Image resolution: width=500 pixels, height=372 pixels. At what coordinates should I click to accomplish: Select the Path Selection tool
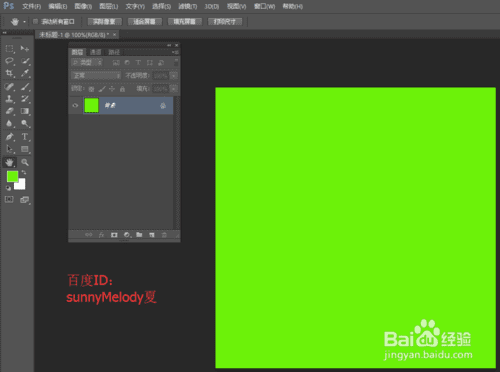point(9,149)
